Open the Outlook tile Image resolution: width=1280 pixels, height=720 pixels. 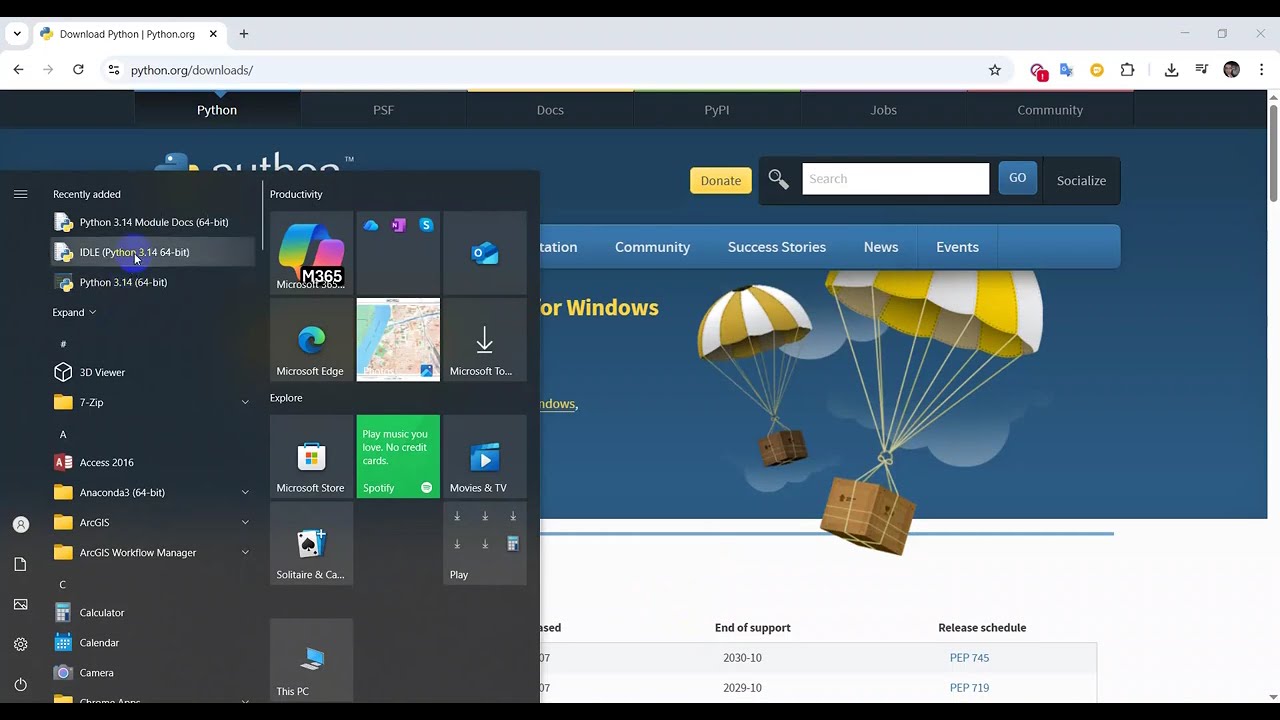pos(485,252)
